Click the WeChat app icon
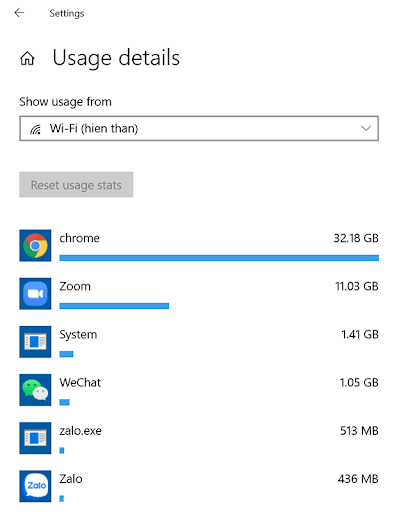 point(35,390)
